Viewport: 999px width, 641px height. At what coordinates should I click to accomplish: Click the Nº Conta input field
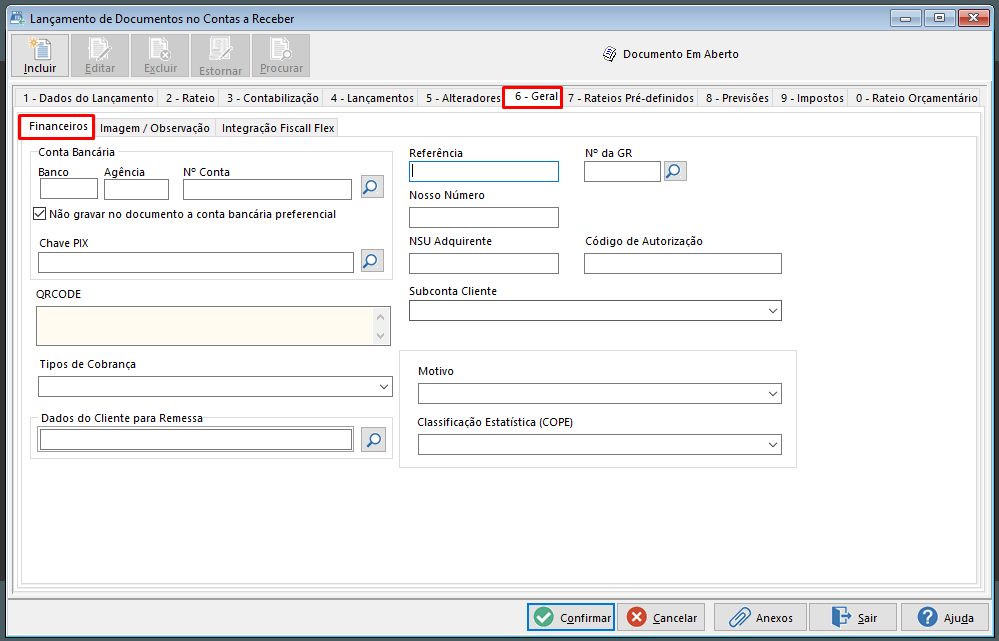[x=268, y=189]
